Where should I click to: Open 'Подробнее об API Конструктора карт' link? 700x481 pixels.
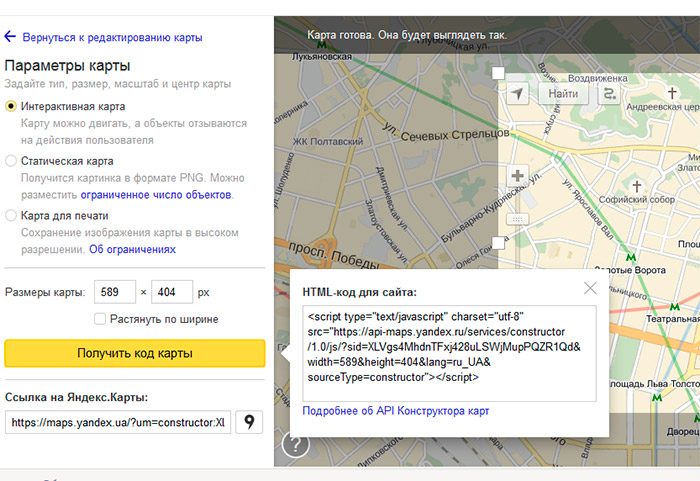click(396, 411)
